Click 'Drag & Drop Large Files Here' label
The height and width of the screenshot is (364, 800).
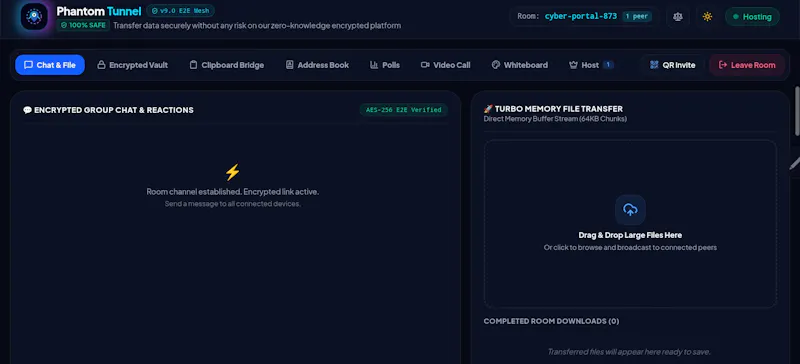click(630, 235)
